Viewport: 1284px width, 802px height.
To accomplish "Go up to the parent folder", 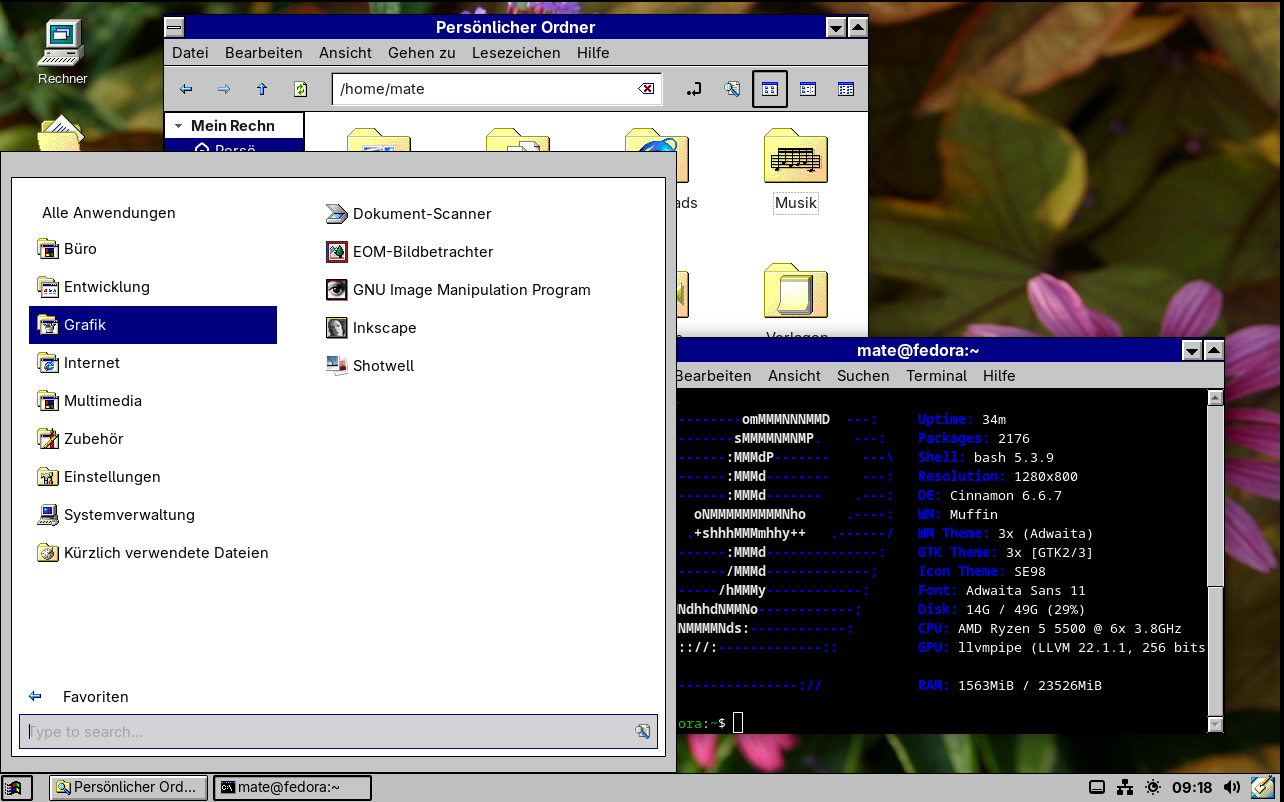I will click(262, 89).
